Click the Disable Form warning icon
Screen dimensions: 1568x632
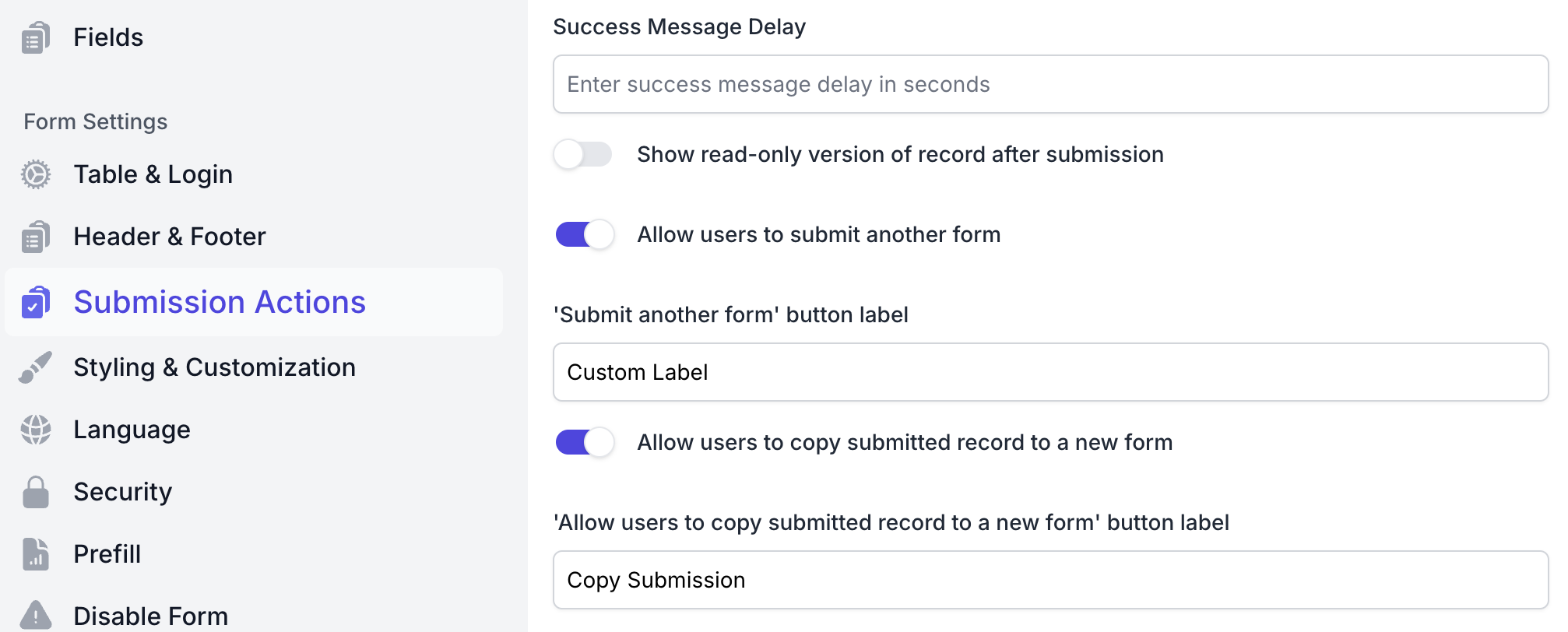click(x=36, y=616)
